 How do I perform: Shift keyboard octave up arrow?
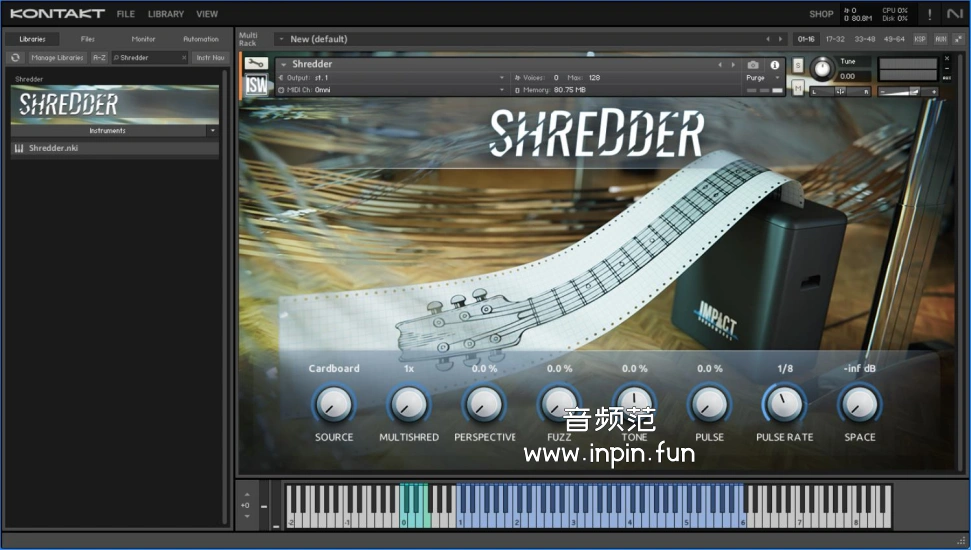click(x=247, y=494)
